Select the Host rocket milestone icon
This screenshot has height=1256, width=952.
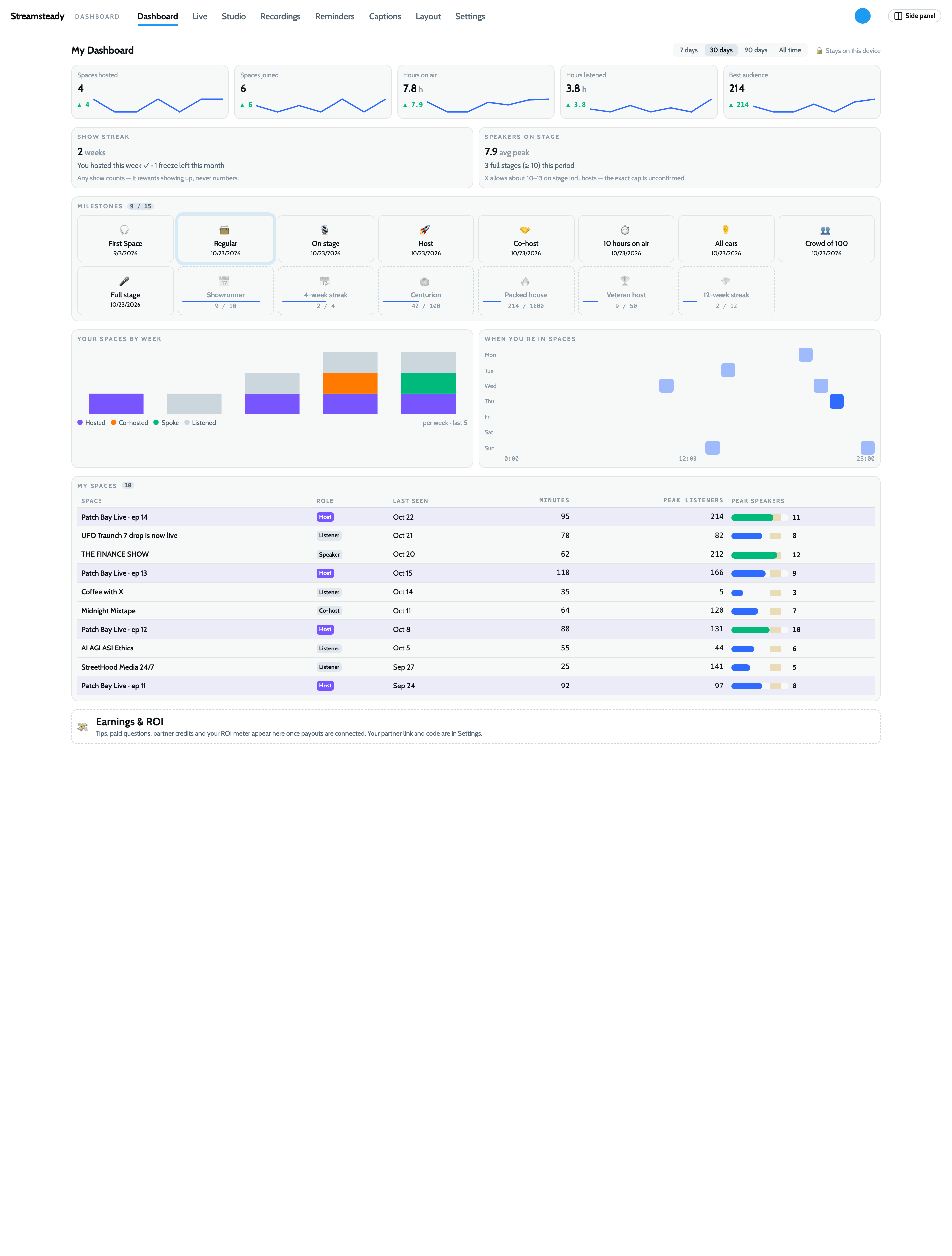coord(425,230)
